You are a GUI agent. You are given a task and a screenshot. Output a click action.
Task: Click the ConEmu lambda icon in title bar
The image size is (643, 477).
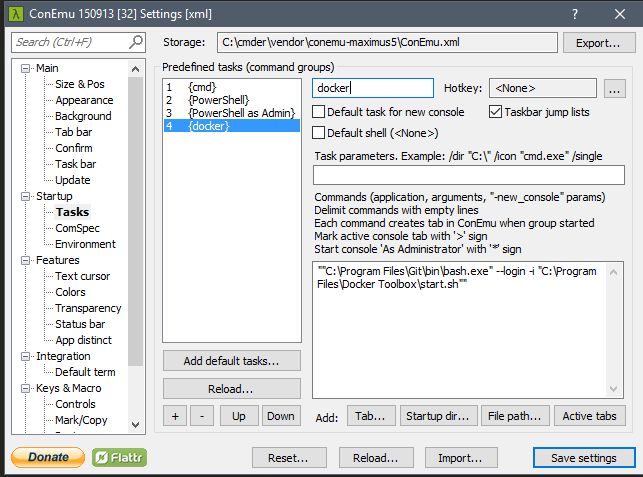coord(16,14)
